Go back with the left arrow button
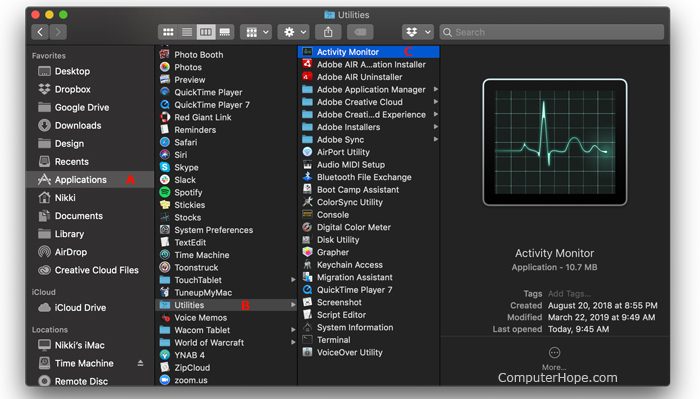Screen dimensions: 700x399 pos(40,32)
